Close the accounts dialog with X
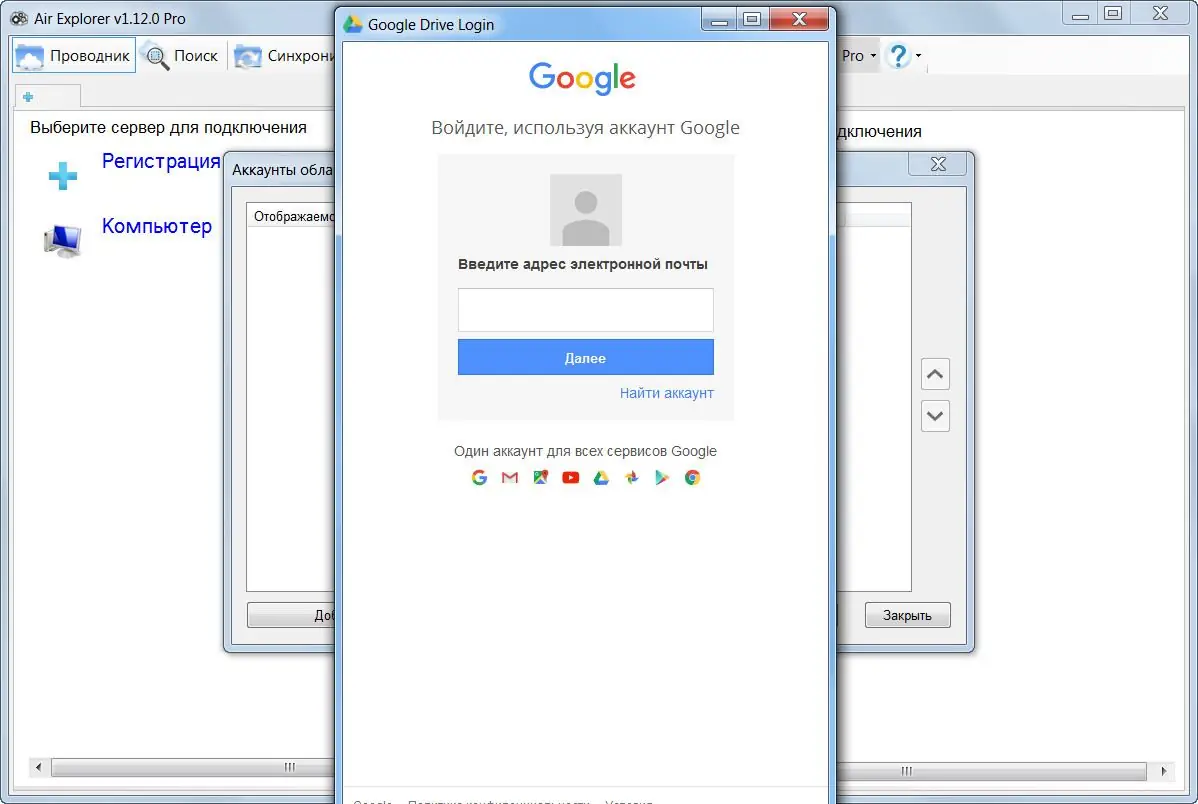This screenshot has width=1198, height=804. click(938, 164)
